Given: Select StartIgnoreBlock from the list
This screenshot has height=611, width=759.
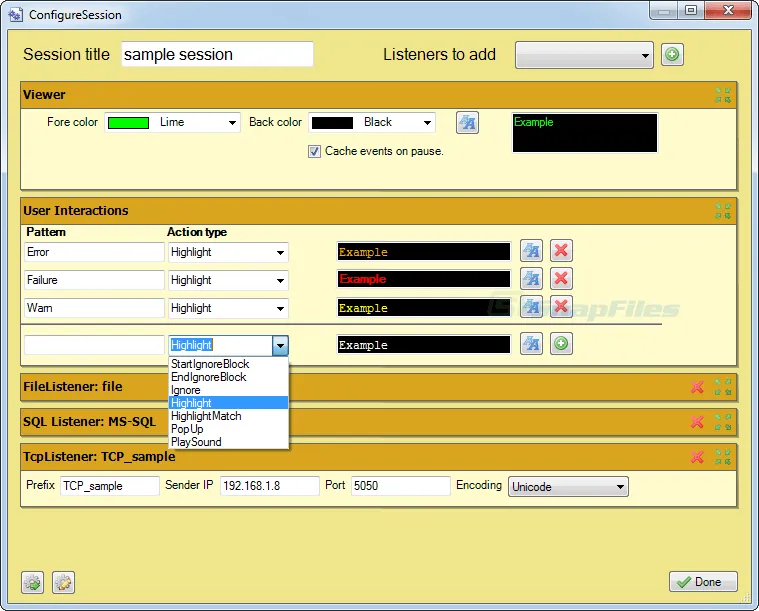Looking at the screenshot, I should pyautogui.click(x=228, y=364).
